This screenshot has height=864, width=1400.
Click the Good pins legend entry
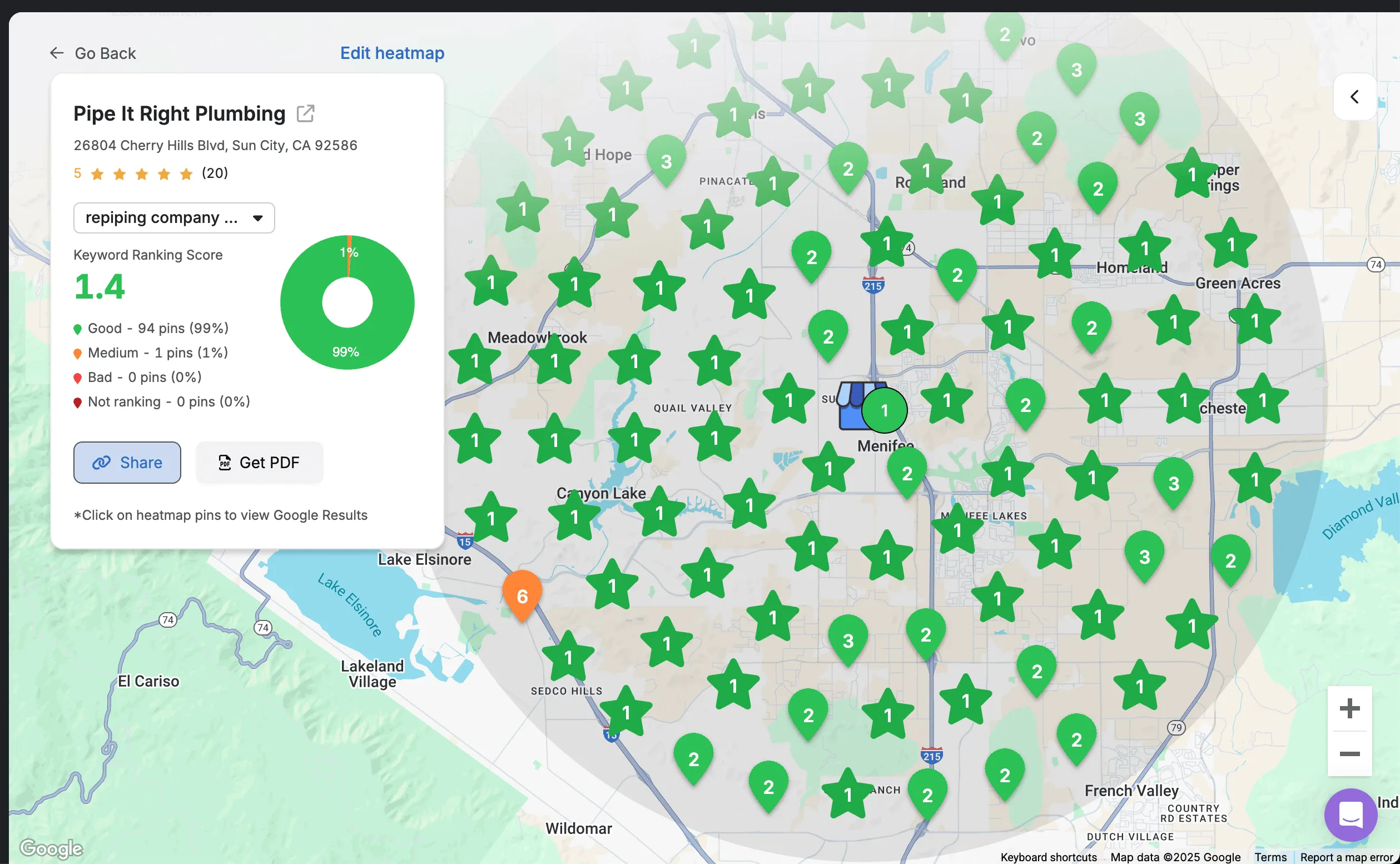tap(151, 329)
